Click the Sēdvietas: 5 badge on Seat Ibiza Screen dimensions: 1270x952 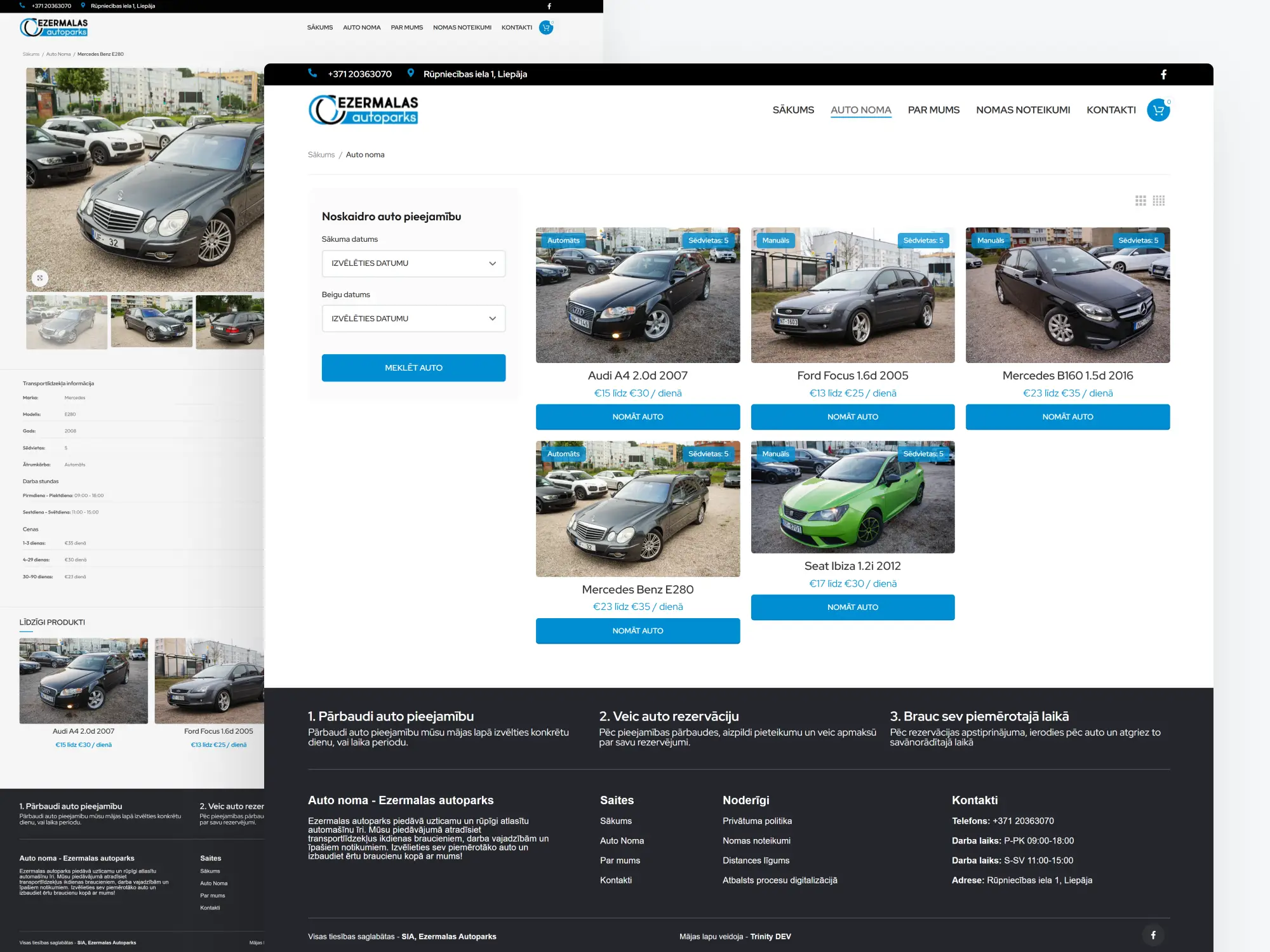click(925, 454)
